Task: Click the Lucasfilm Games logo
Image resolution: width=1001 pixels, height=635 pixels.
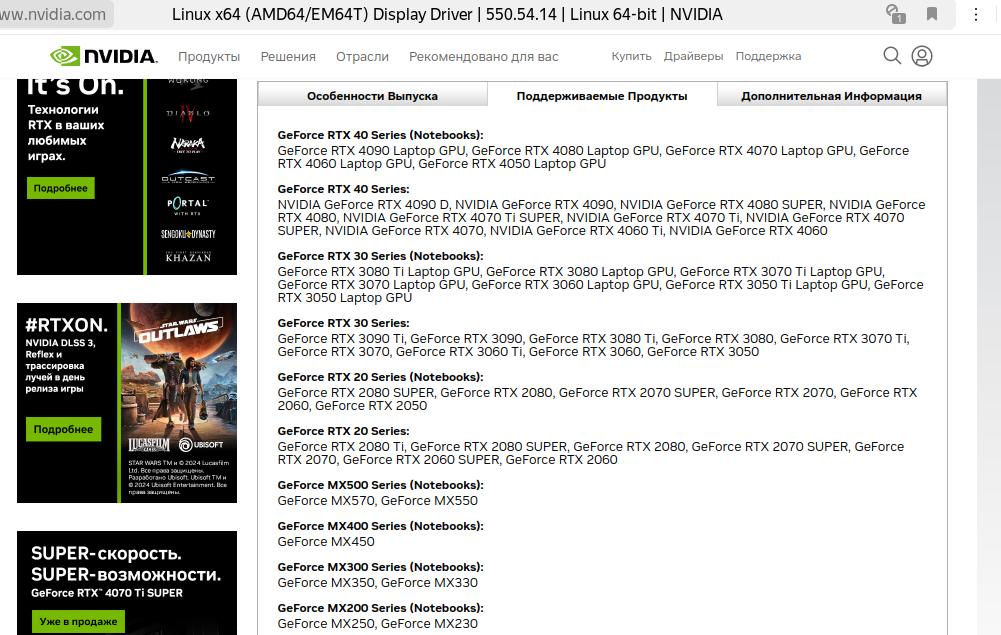Action: pyautogui.click(x=148, y=445)
